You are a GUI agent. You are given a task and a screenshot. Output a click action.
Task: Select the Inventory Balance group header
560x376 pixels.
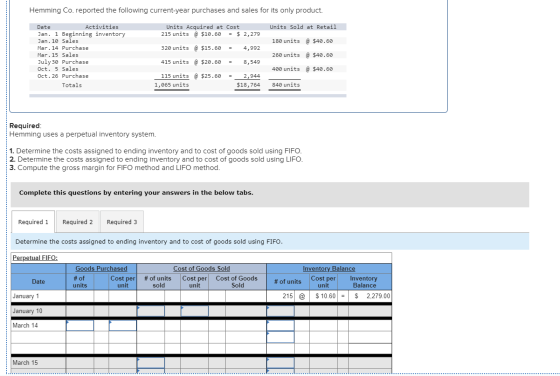329,268
